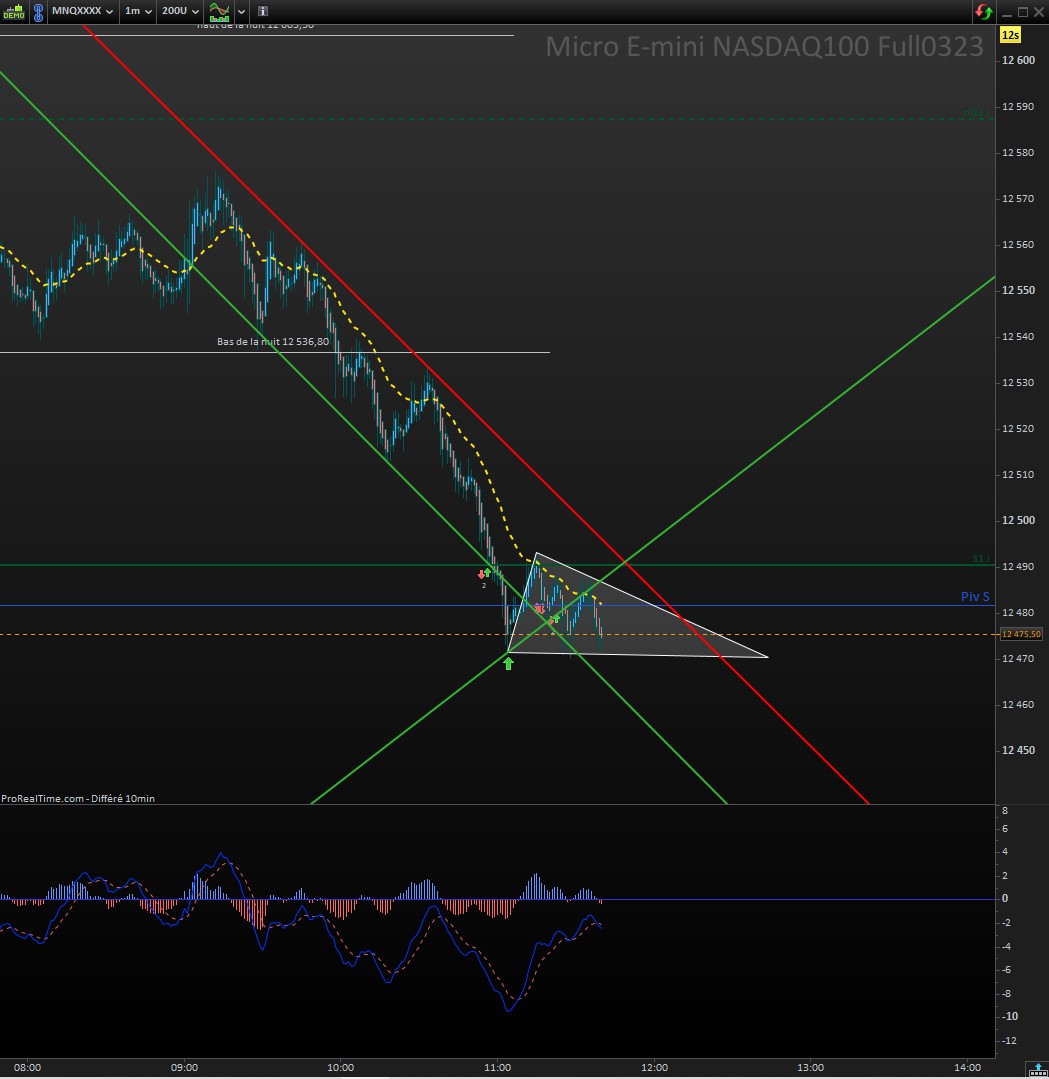This screenshot has width=1049, height=1079.
Task: Open the MNQXXXX instrument dropdown
Action: pyautogui.click(x=83, y=11)
